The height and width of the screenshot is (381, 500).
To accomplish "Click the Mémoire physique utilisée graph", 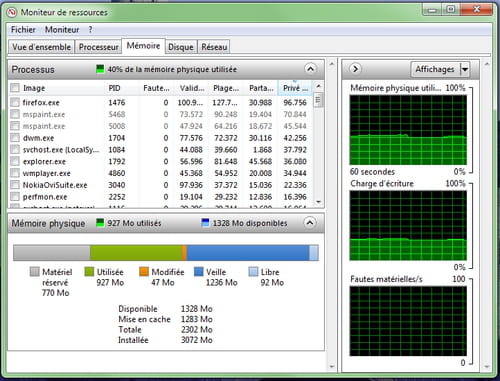I will coord(408,130).
